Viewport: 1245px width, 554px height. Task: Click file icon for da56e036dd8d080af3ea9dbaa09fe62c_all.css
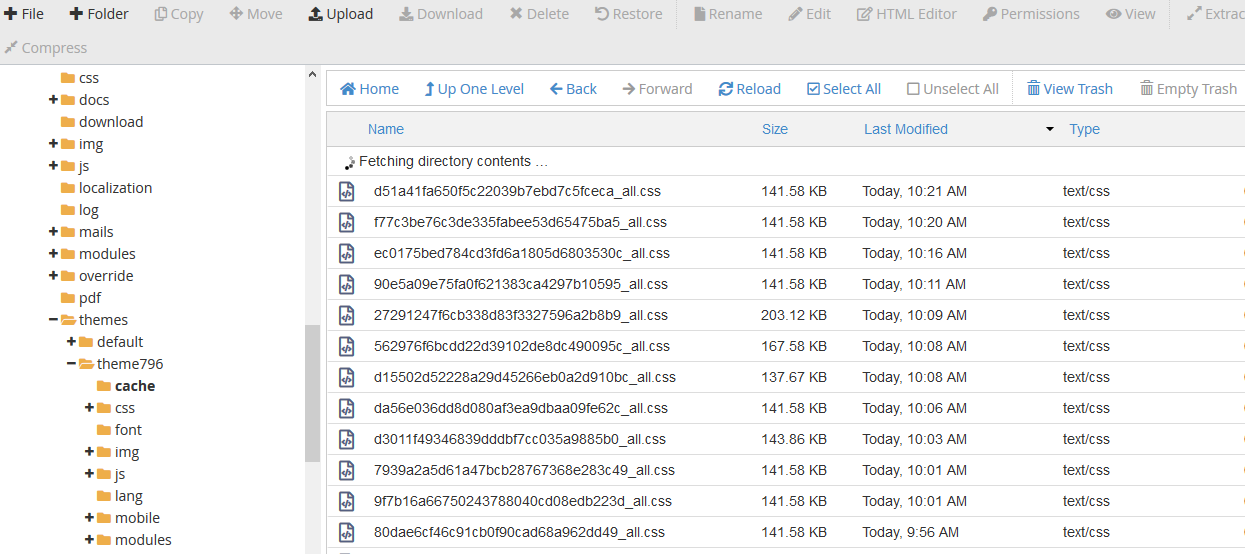pos(346,408)
